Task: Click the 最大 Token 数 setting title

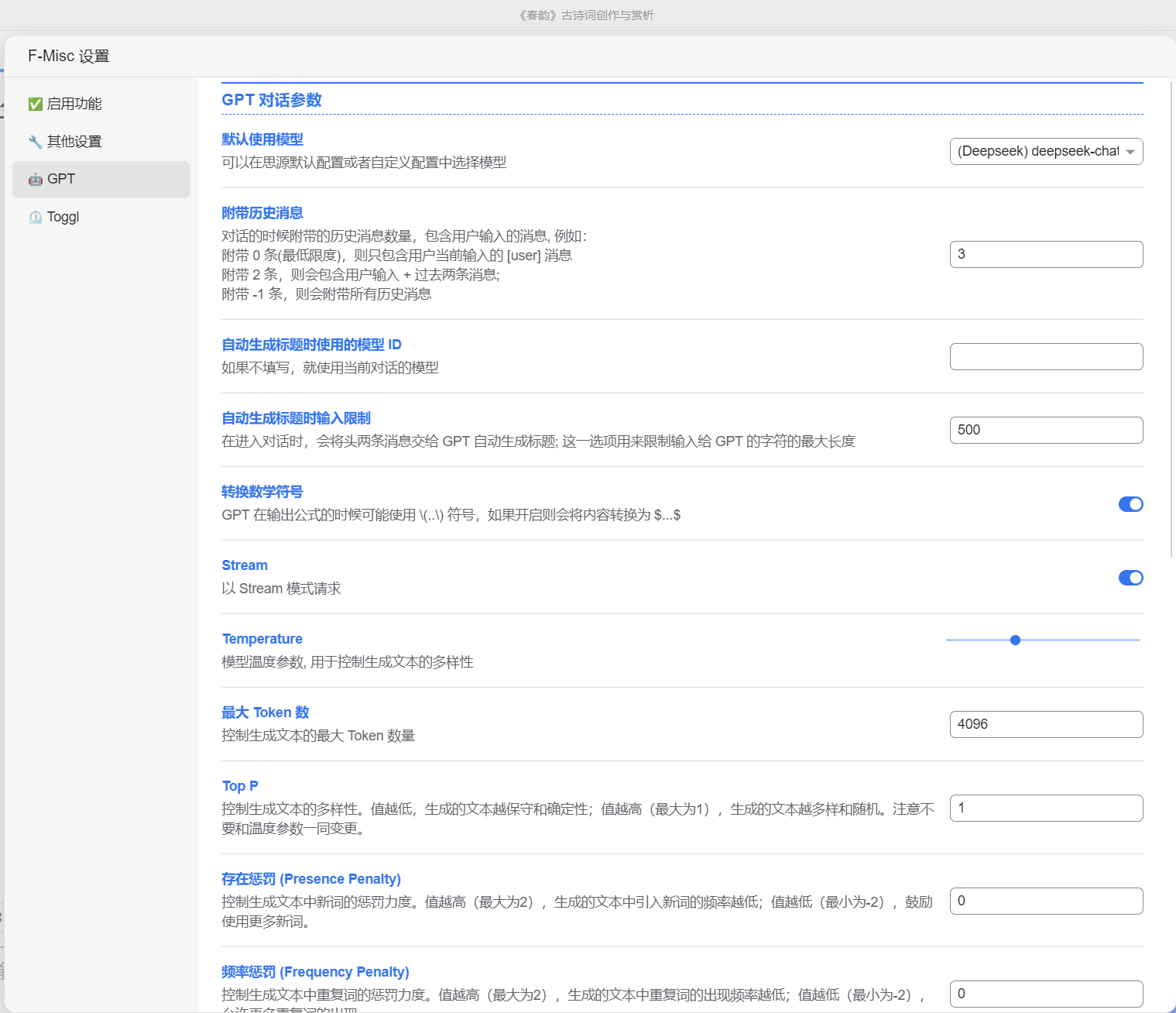Action: 266,713
